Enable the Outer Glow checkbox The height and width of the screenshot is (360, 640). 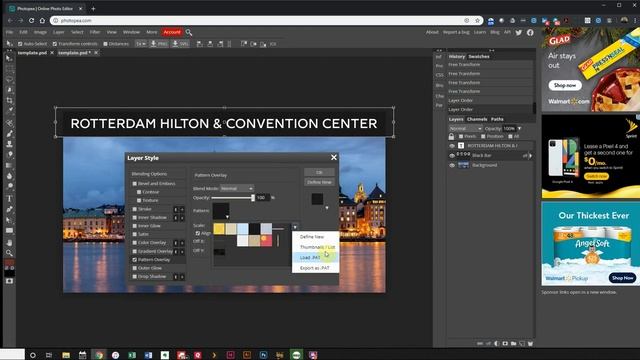click(x=134, y=268)
